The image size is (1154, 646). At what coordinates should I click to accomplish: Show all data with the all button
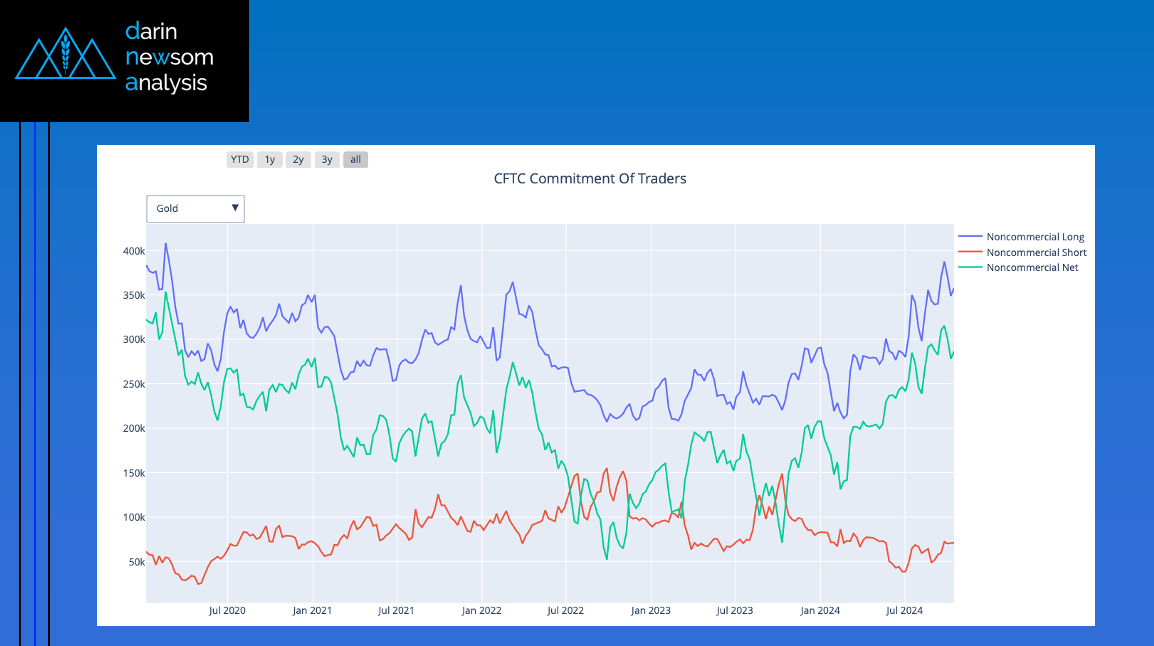(355, 159)
